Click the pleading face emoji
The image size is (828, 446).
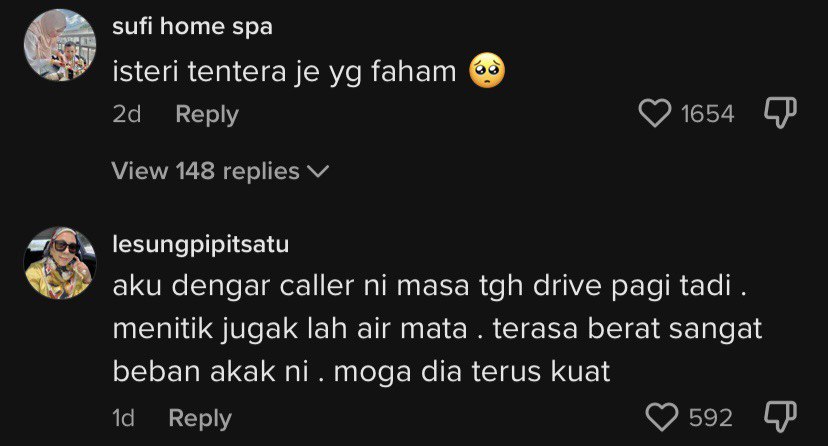(487, 71)
